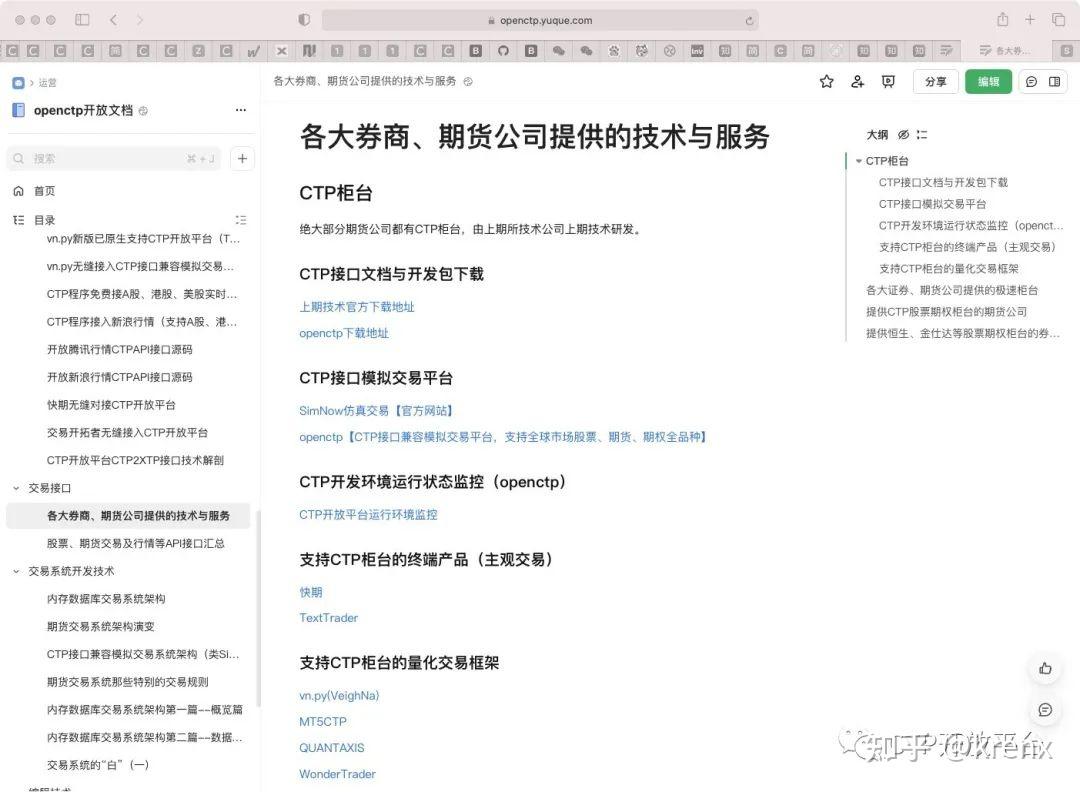Screen dimensions: 1080x792
Task: Like the document with thumbs-up icon
Action: [1045, 668]
